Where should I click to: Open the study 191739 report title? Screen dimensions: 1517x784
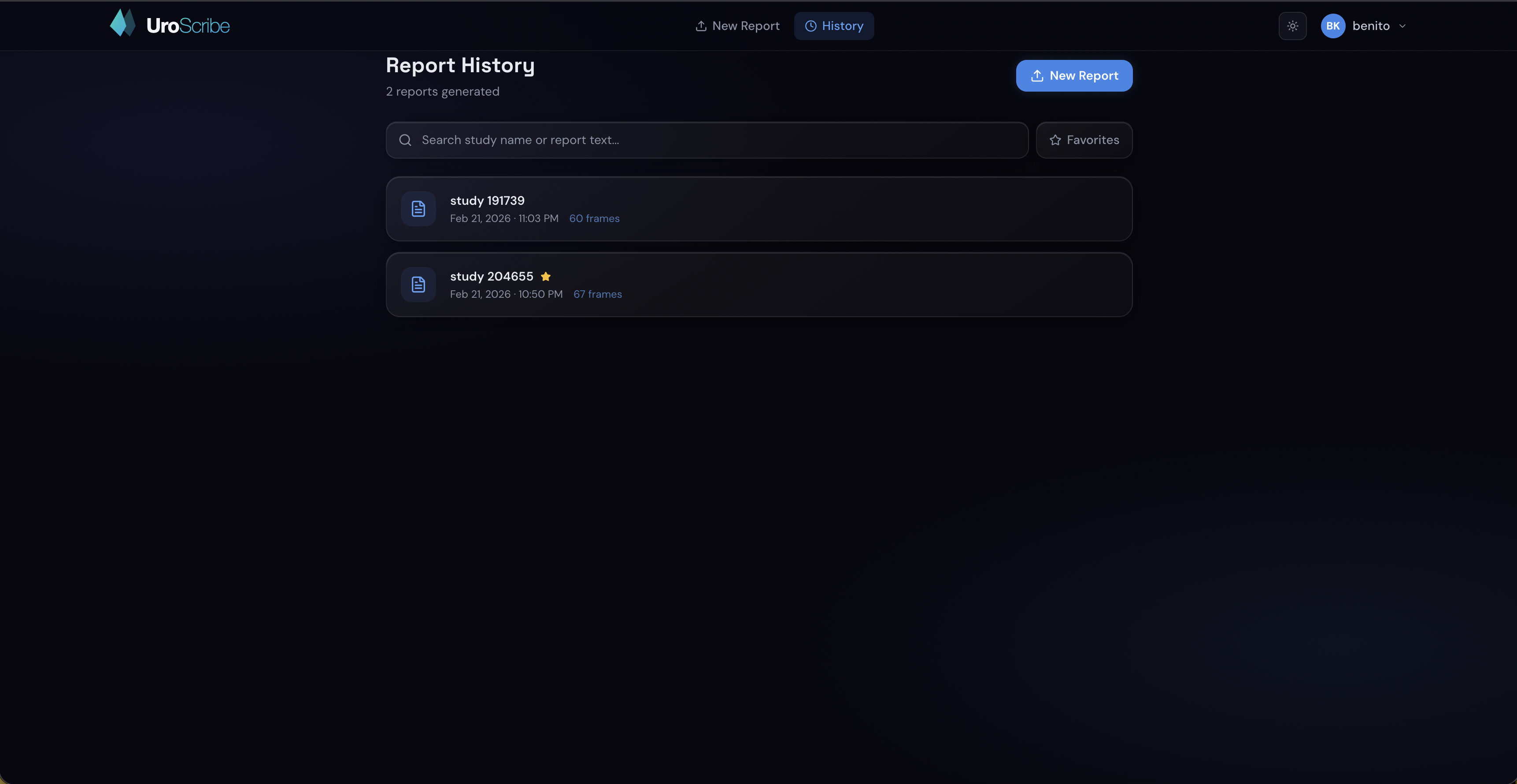coord(487,201)
